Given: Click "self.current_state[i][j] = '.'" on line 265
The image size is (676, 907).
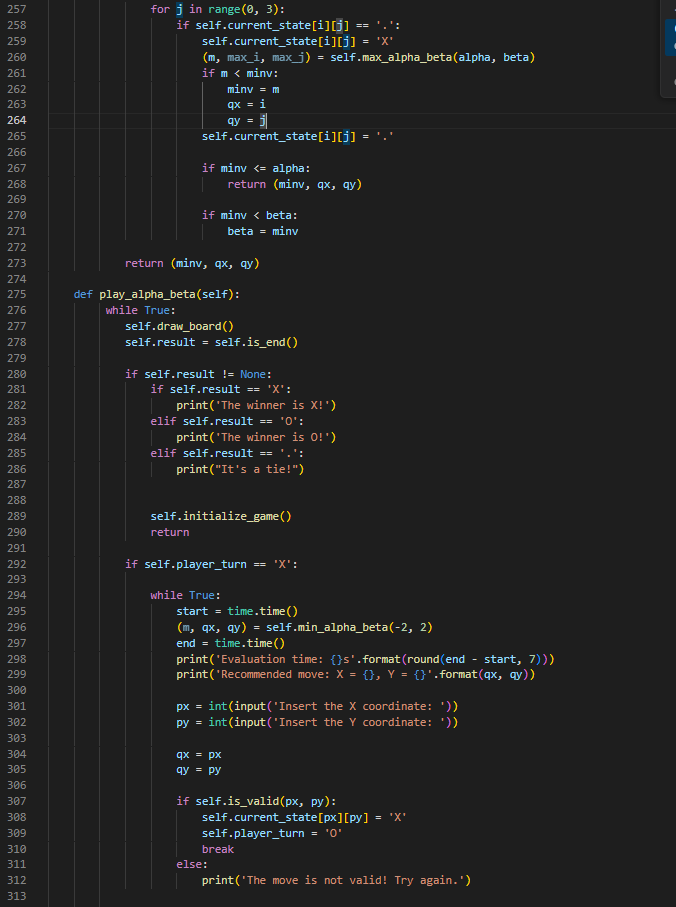Looking at the screenshot, I should [x=298, y=137].
